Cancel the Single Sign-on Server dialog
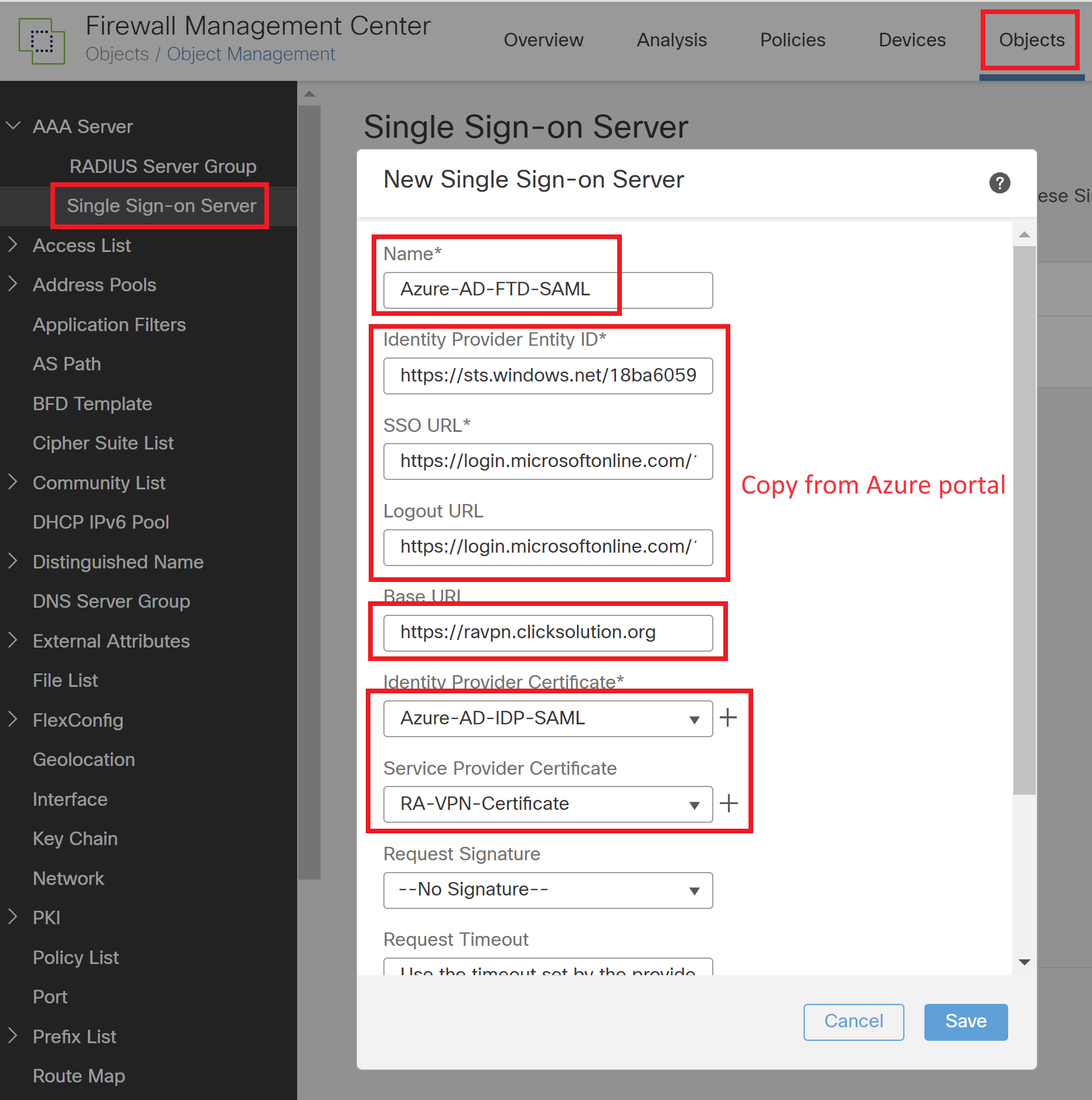The height and width of the screenshot is (1100, 1092). click(853, 1021)
